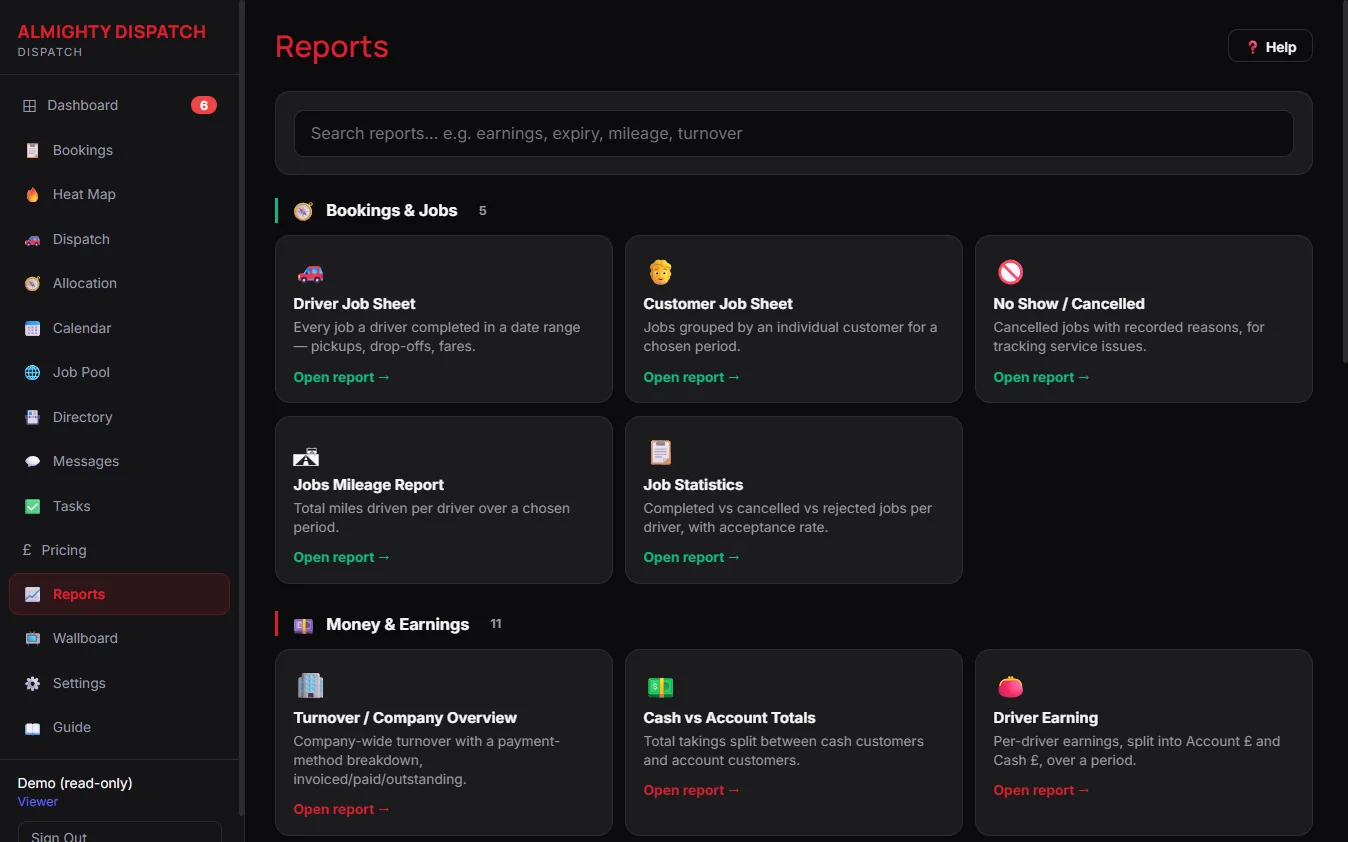The image size is (1348, 842).
Task: Open report link for Driver Job Sheet
Action: [342, 378]
